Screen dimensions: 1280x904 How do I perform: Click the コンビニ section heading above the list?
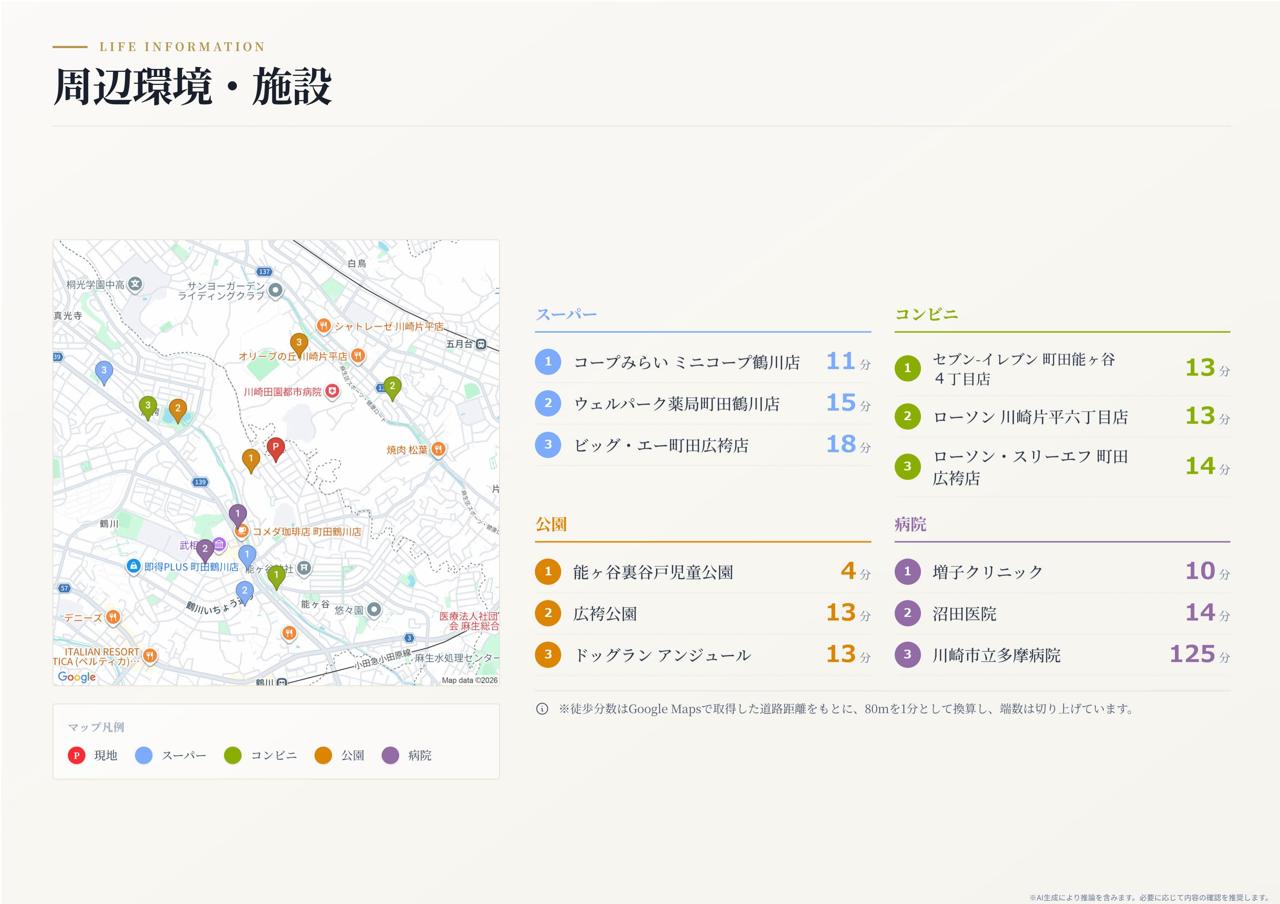tap(926, 314)
